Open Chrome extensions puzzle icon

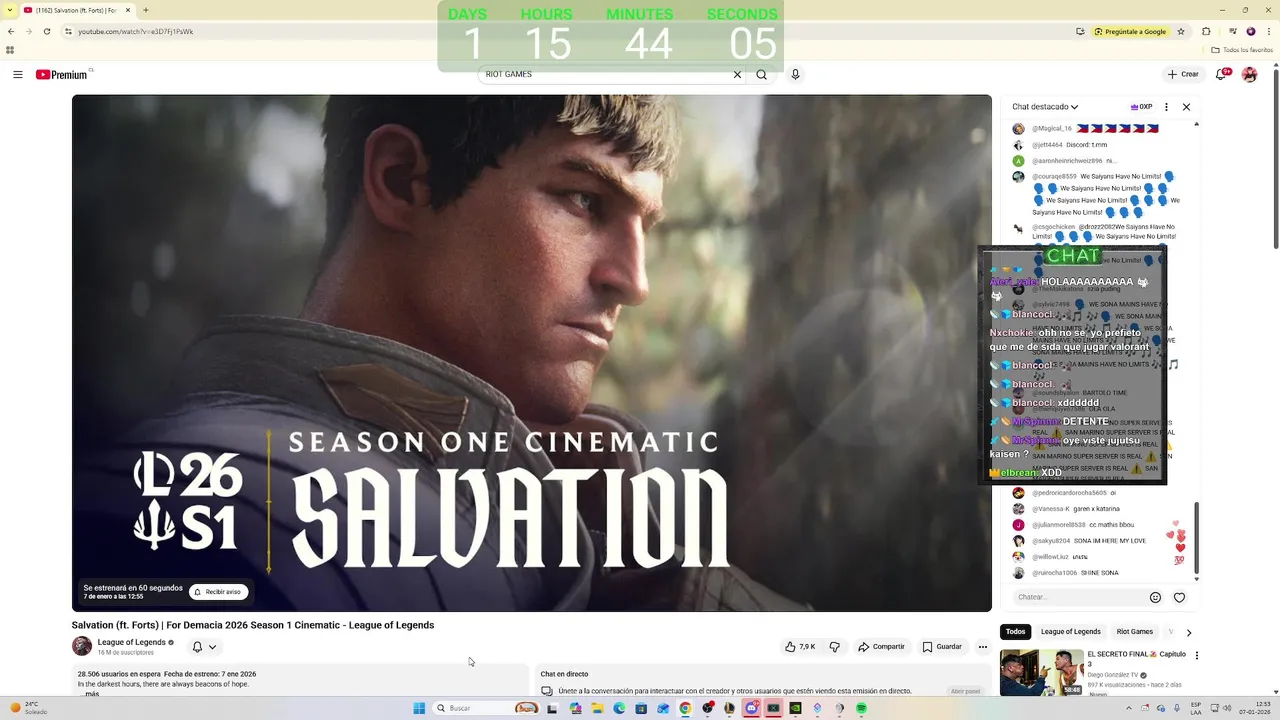tap(1206, 31)
